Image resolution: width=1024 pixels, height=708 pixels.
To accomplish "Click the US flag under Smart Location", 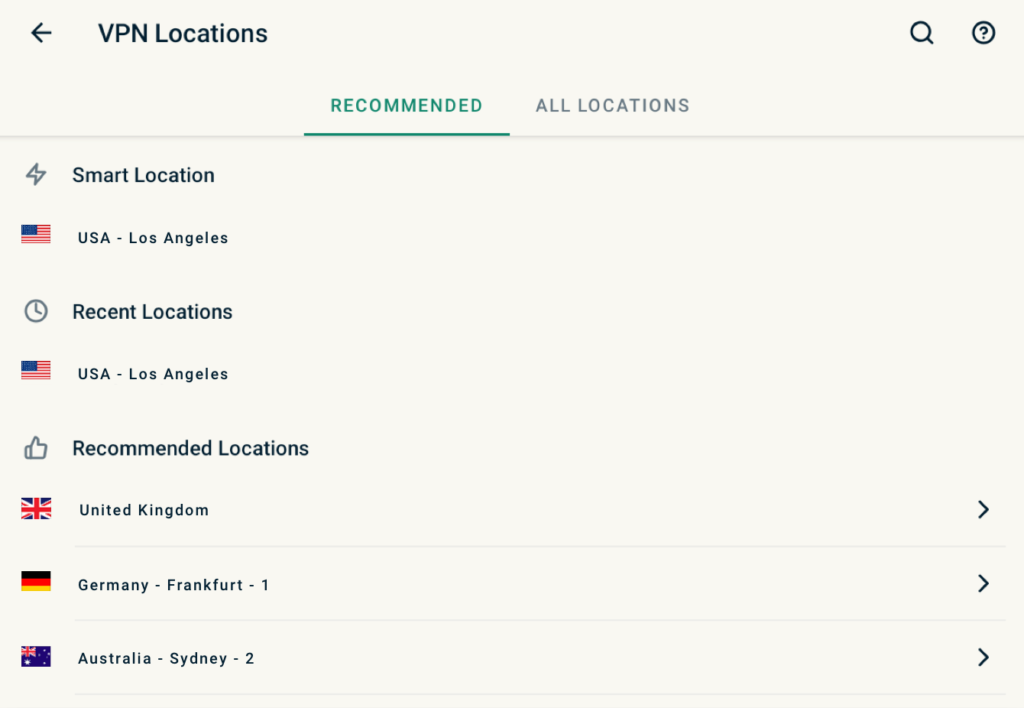I will [x=36, y=234].
